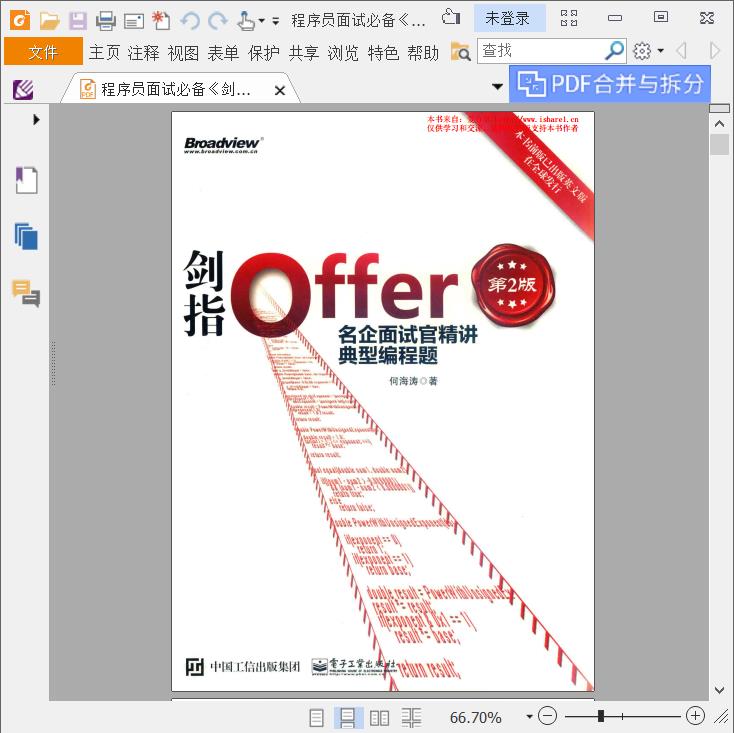This screenshot has height=733, width=734.
Task: Select single page view mode
Action: tap(316, 717)
